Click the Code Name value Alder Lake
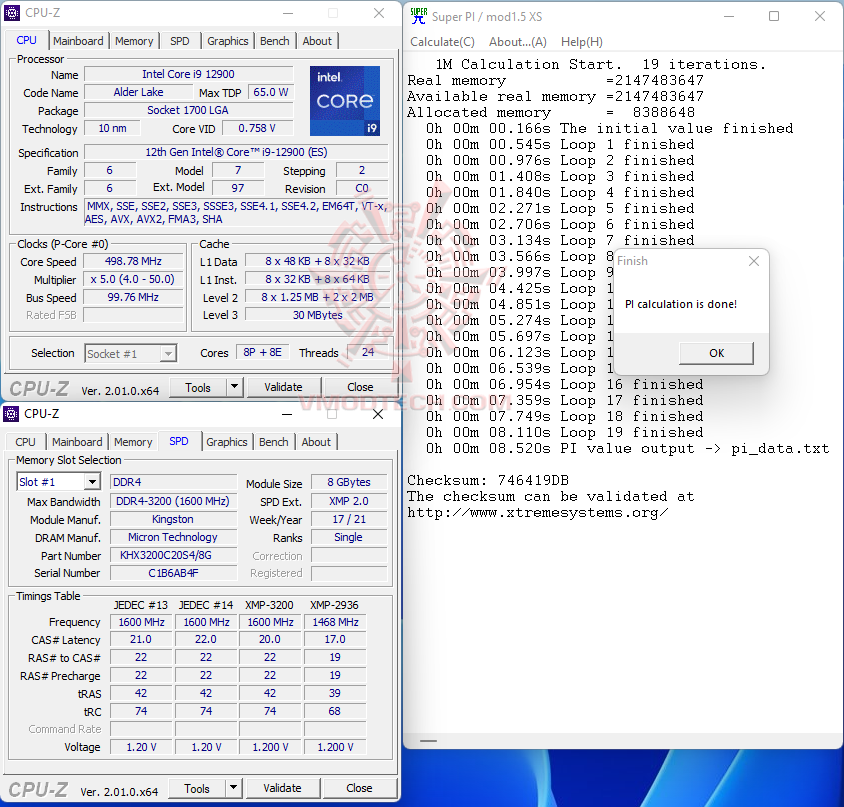The width and height of the screenshot is (844, 807). coord(138,92)
